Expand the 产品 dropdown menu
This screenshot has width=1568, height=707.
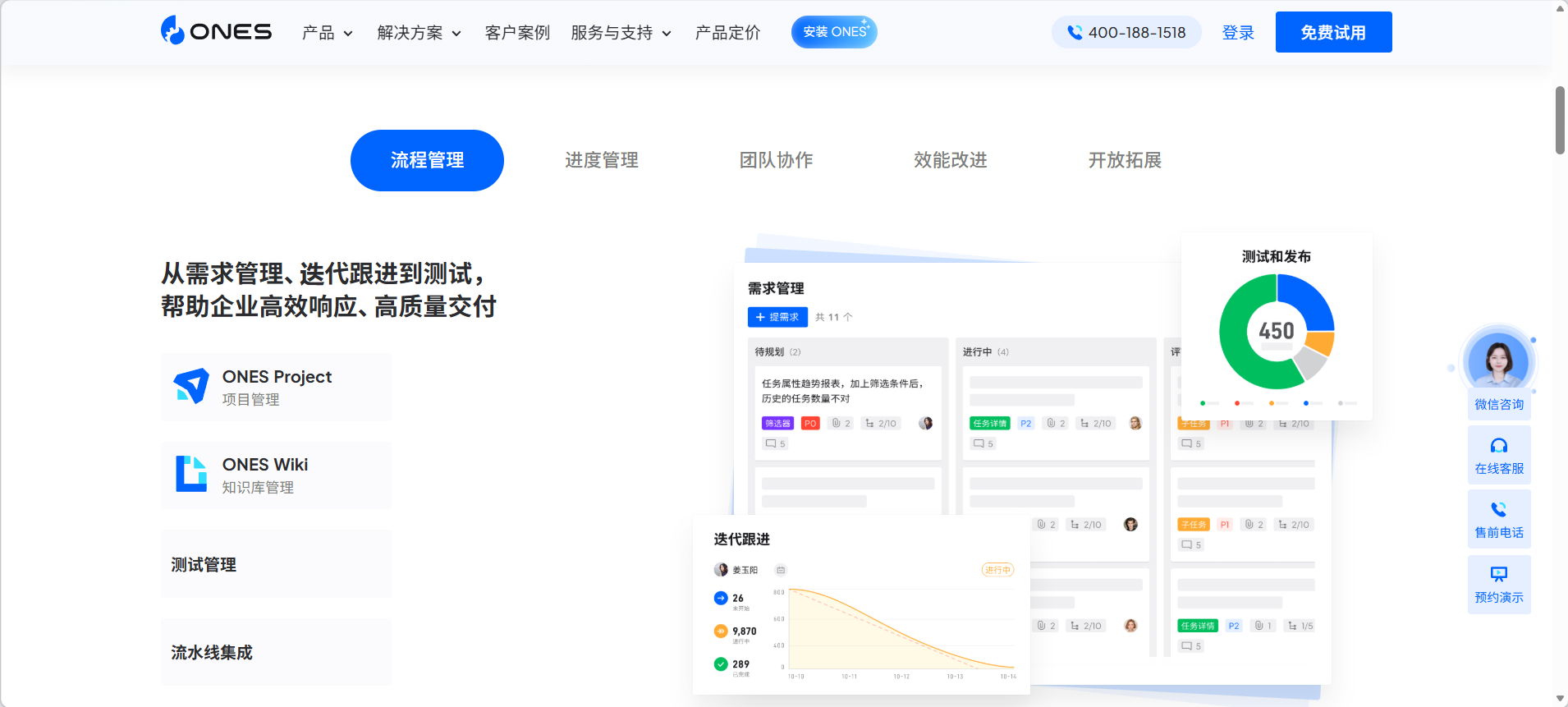tap(327, 33)
